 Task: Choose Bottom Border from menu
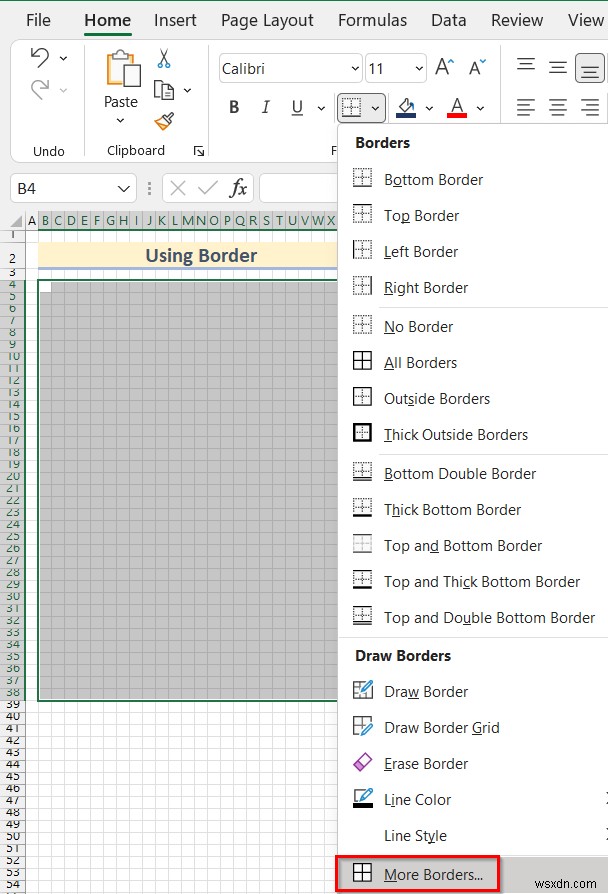(x=473, y=180)
